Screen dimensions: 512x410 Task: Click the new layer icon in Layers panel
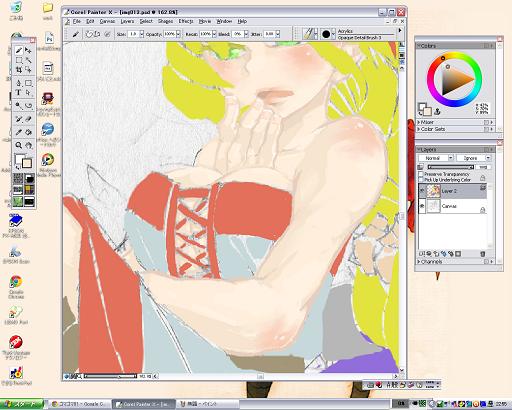pyautogui.click(x=437, y=254)
